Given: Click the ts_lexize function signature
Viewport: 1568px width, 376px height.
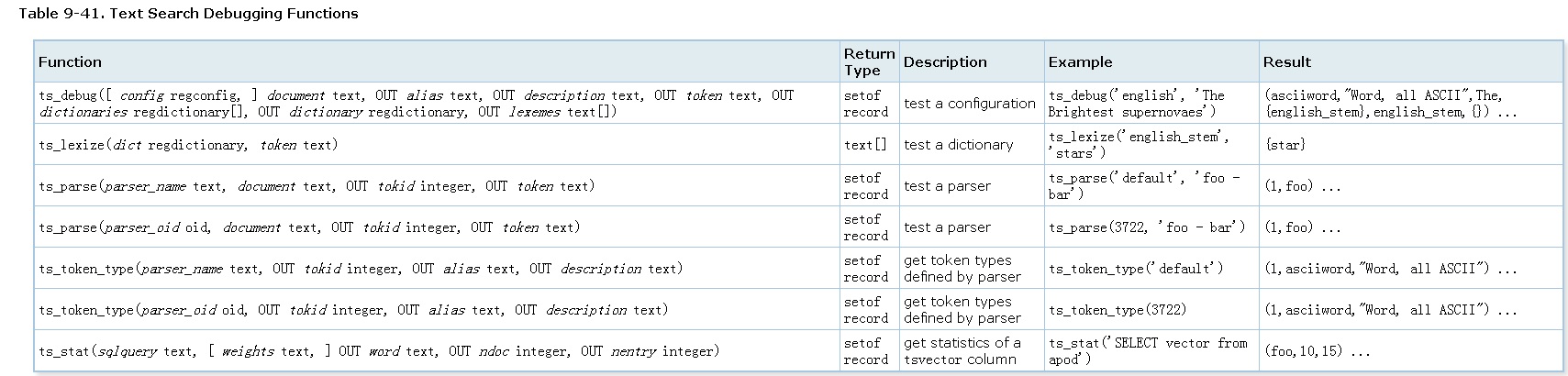Looking at the screenshot, I should tap(188, 145).
